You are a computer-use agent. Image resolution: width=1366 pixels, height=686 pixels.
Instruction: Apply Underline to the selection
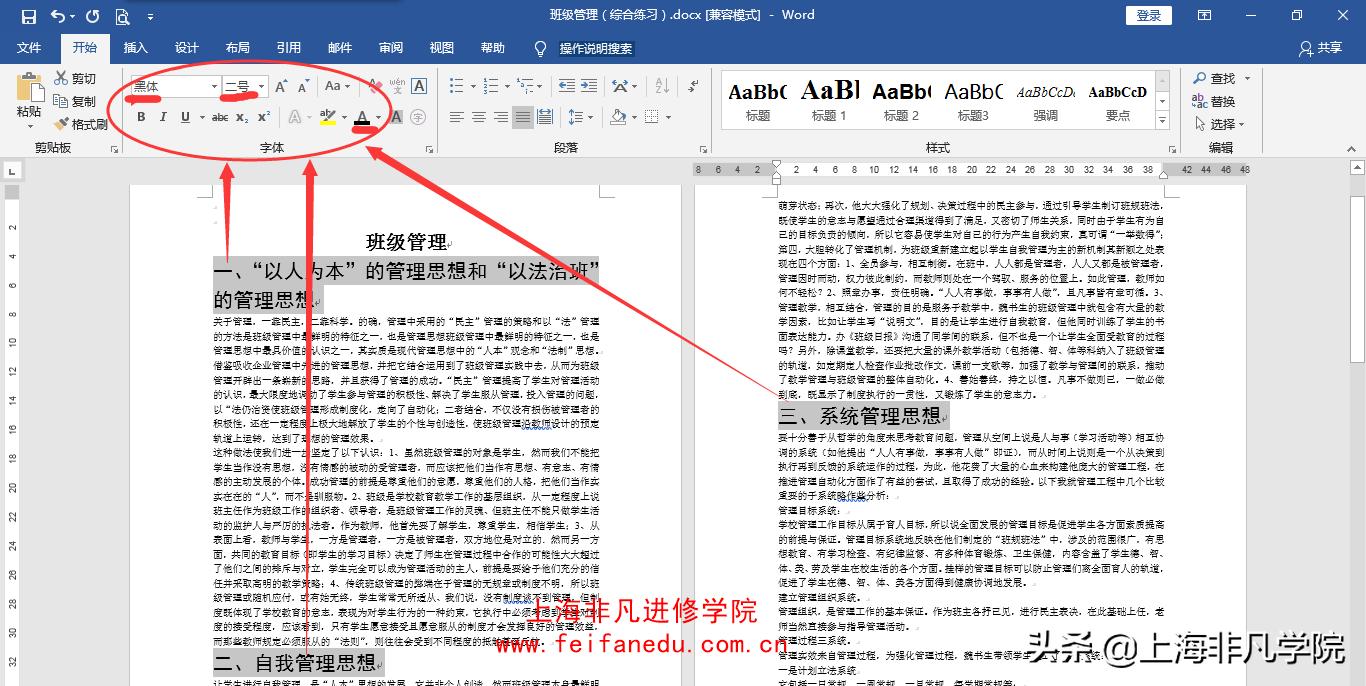[x=184, y=117]
